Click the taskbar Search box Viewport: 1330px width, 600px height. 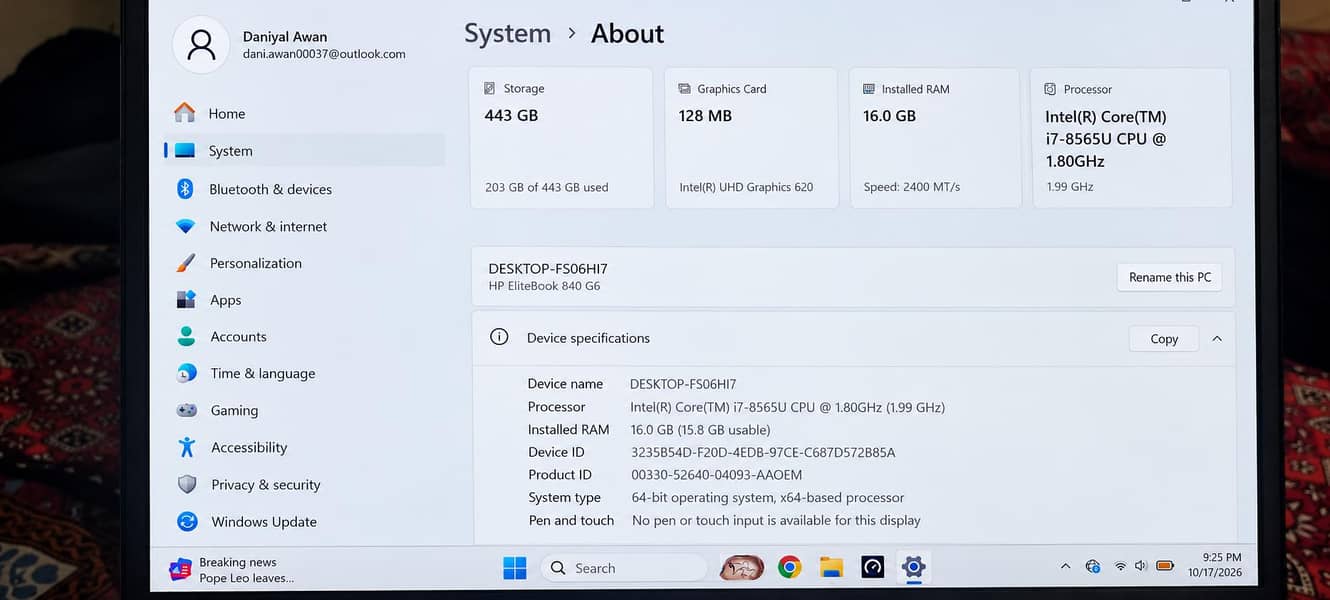click(622, 568)
